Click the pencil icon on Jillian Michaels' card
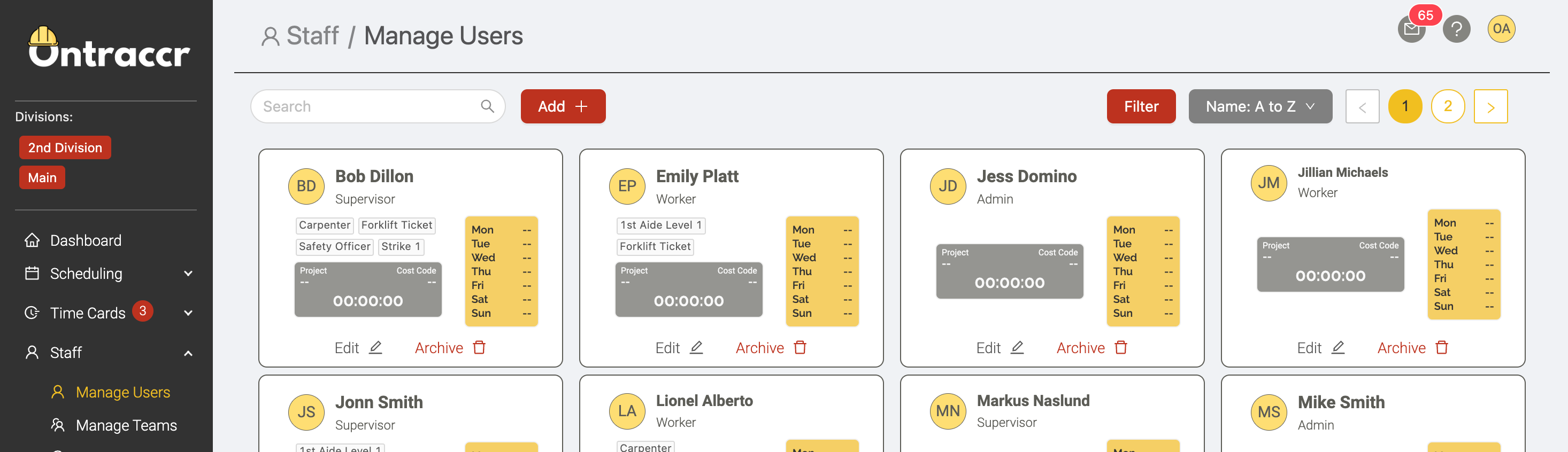The image size is (1568, 452). click(x=1338, y=347)
